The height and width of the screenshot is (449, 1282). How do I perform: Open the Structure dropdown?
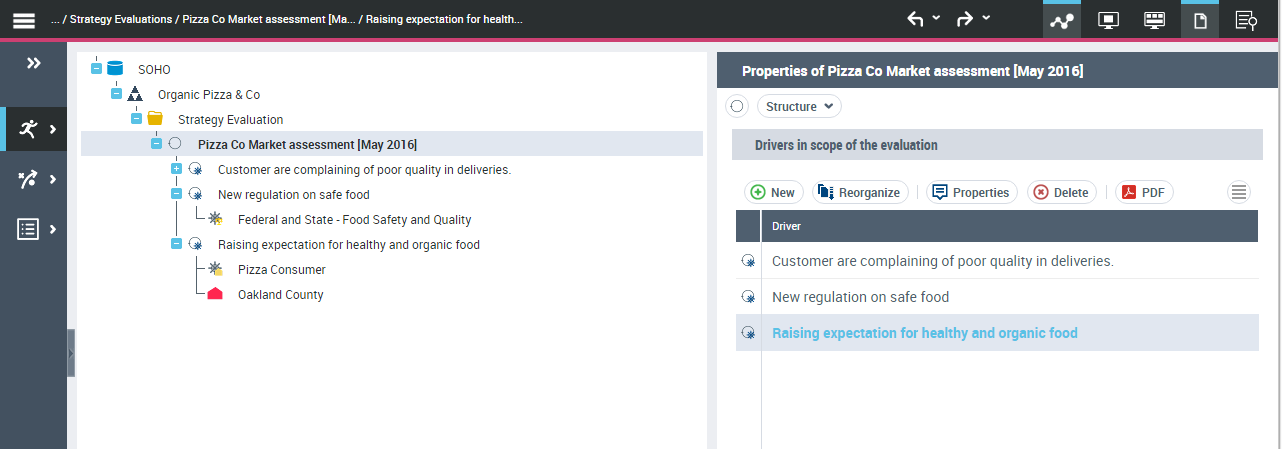(x=799, y=106)
